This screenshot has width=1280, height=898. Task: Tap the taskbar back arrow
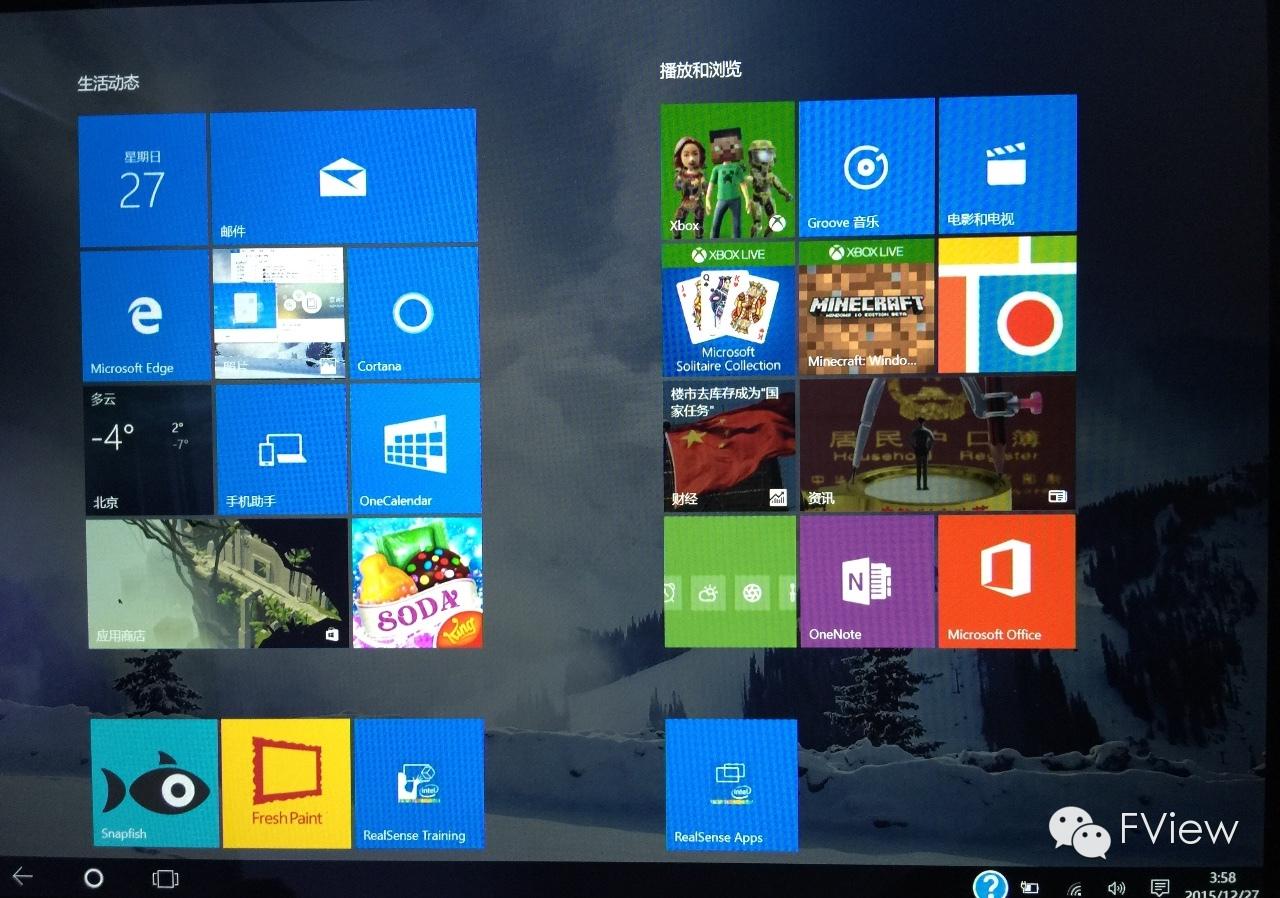[22, 876]
